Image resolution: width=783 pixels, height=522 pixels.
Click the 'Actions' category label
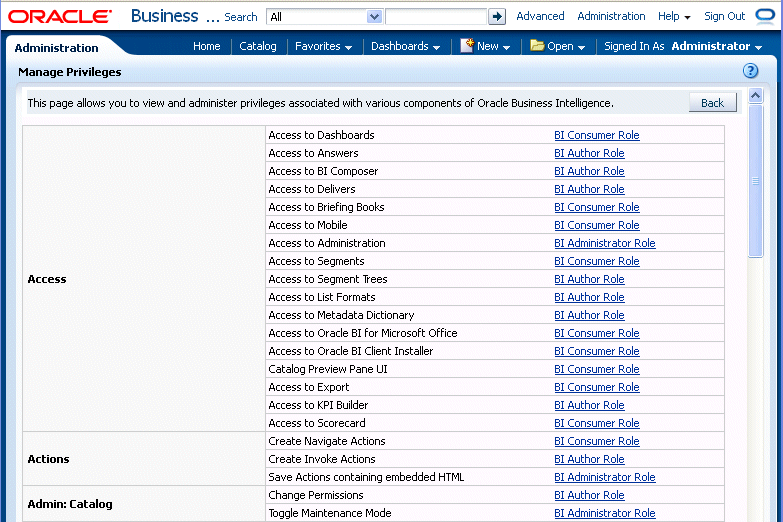point(48,459)
